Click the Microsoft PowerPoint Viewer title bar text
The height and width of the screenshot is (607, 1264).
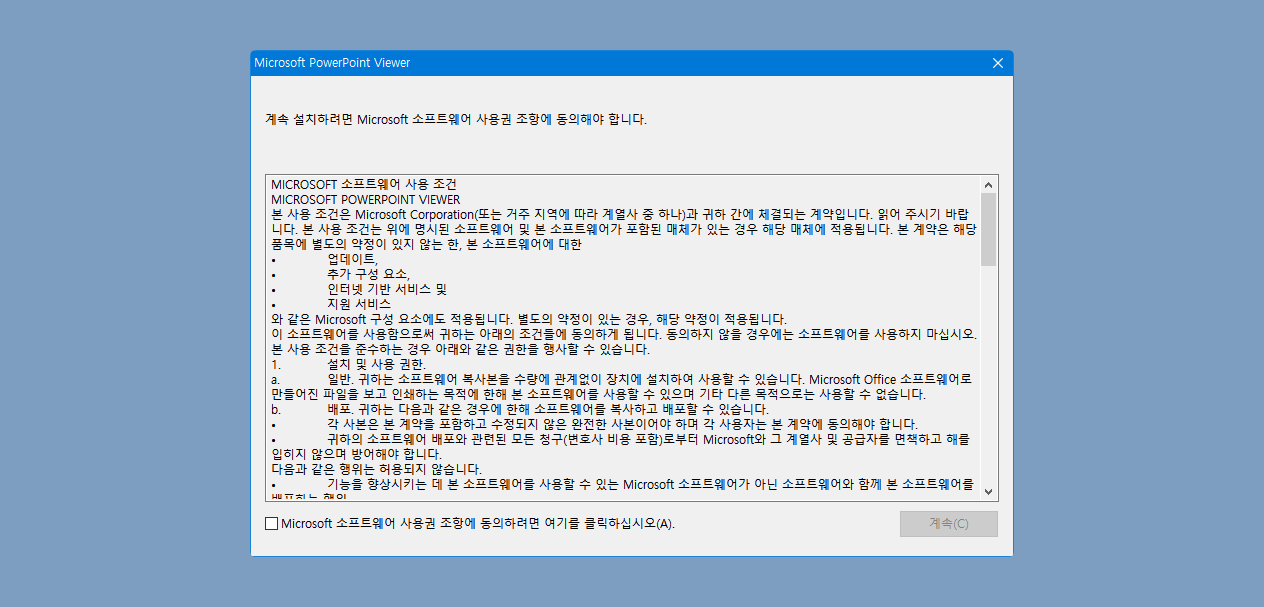(x=332, y=63)
